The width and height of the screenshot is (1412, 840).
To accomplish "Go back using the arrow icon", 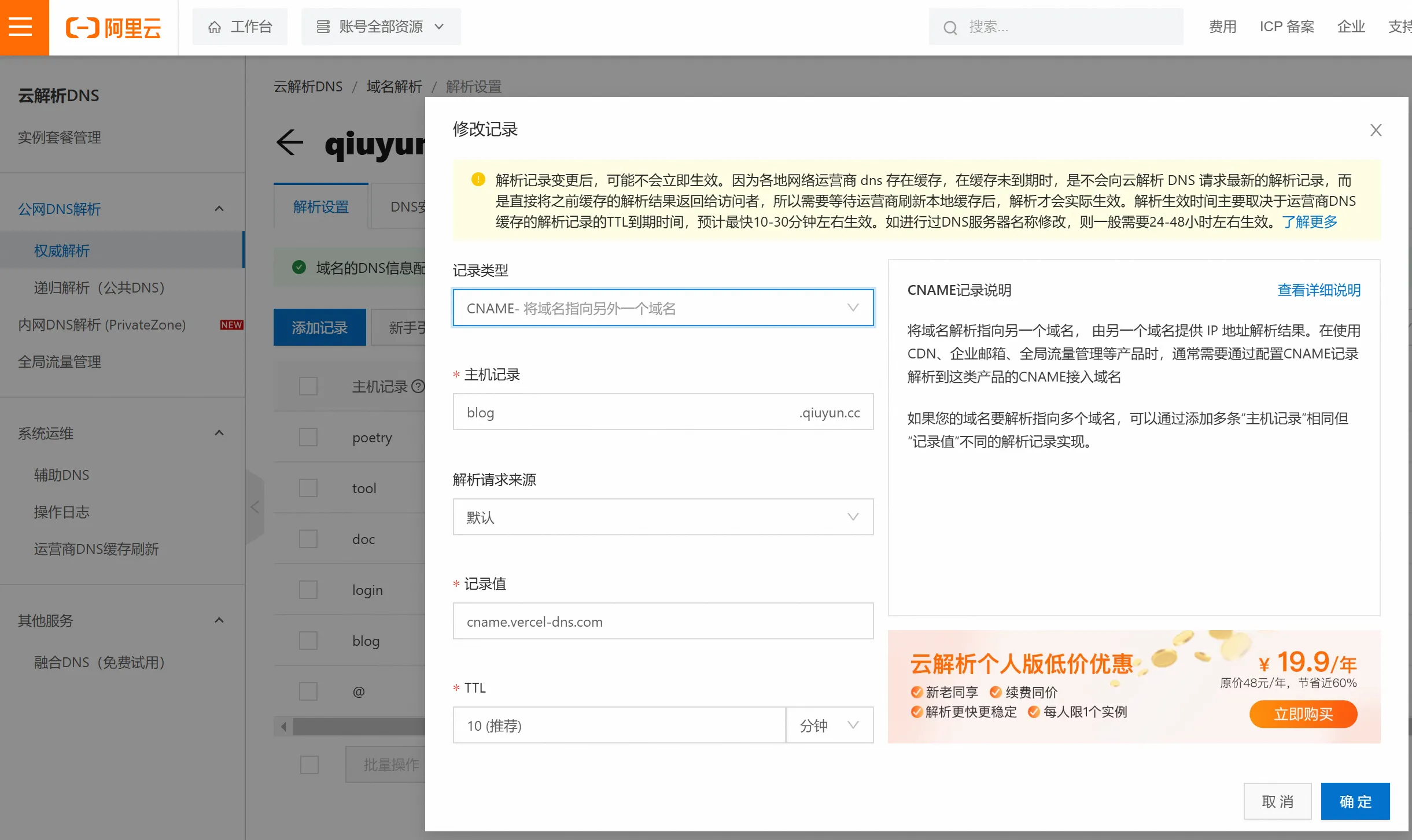I will click(x=290, y=142).
